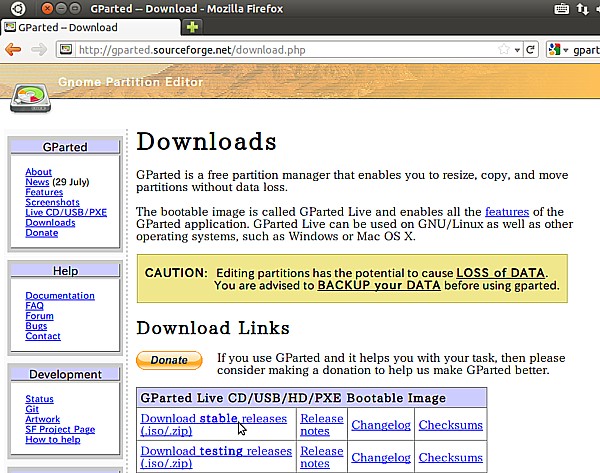Click the features link in the description paragraph
Image resolution: width=600 pixels, height=473 pixels.
(507, 212)
